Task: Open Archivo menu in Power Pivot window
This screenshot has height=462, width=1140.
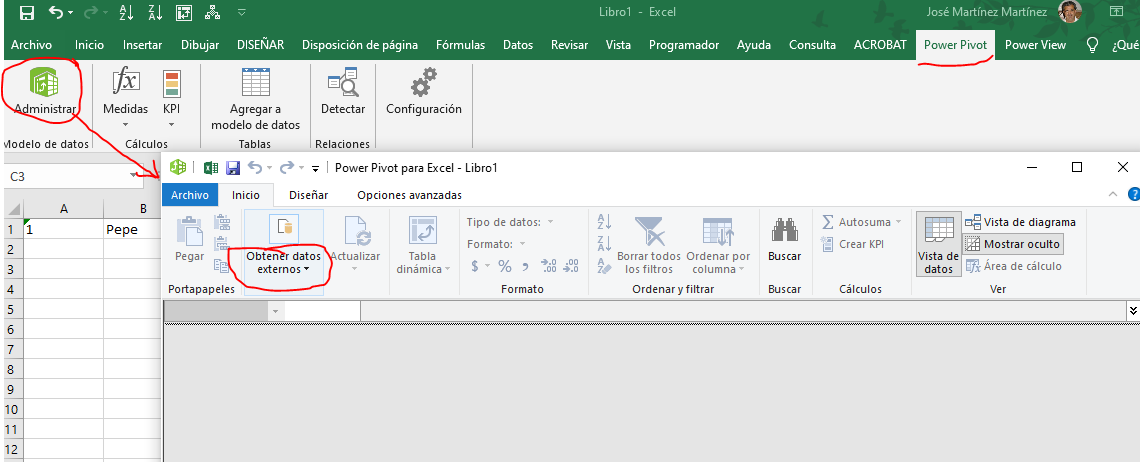Action: click(190, 195)
